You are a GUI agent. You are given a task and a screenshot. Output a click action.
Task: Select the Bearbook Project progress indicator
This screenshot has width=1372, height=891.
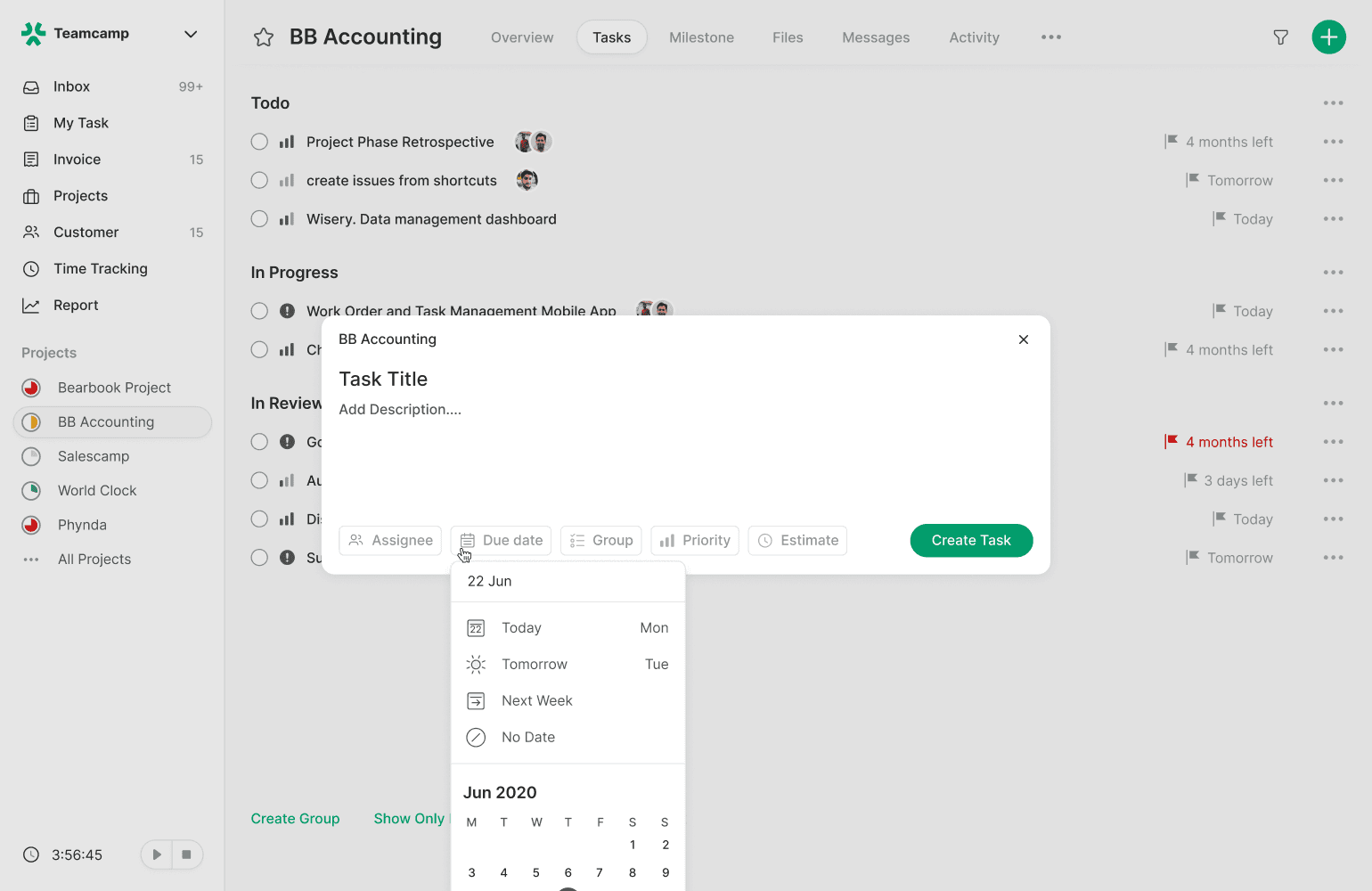(x=31, y=388)
